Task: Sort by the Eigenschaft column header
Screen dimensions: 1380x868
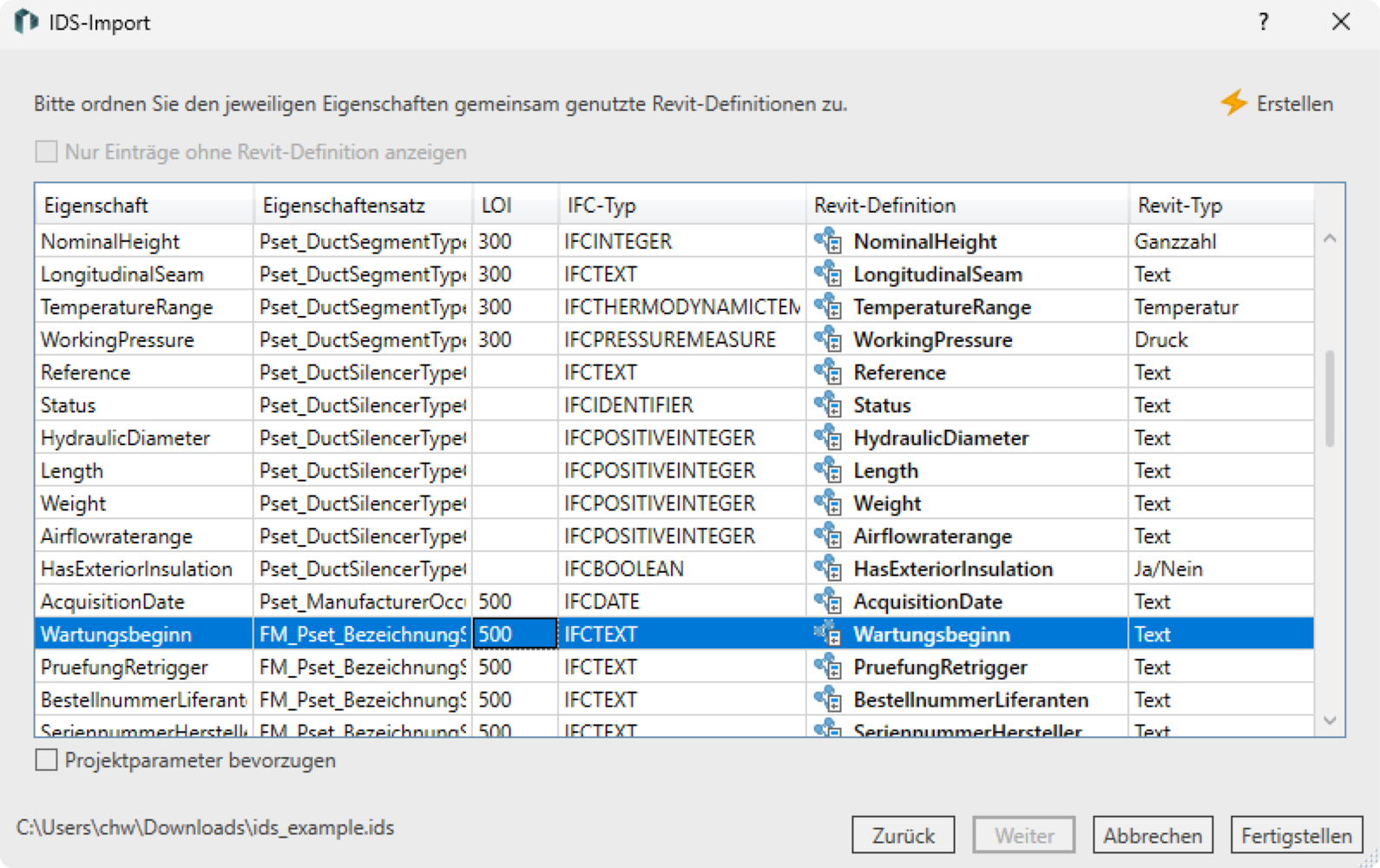Action: [x=144, y=206]
